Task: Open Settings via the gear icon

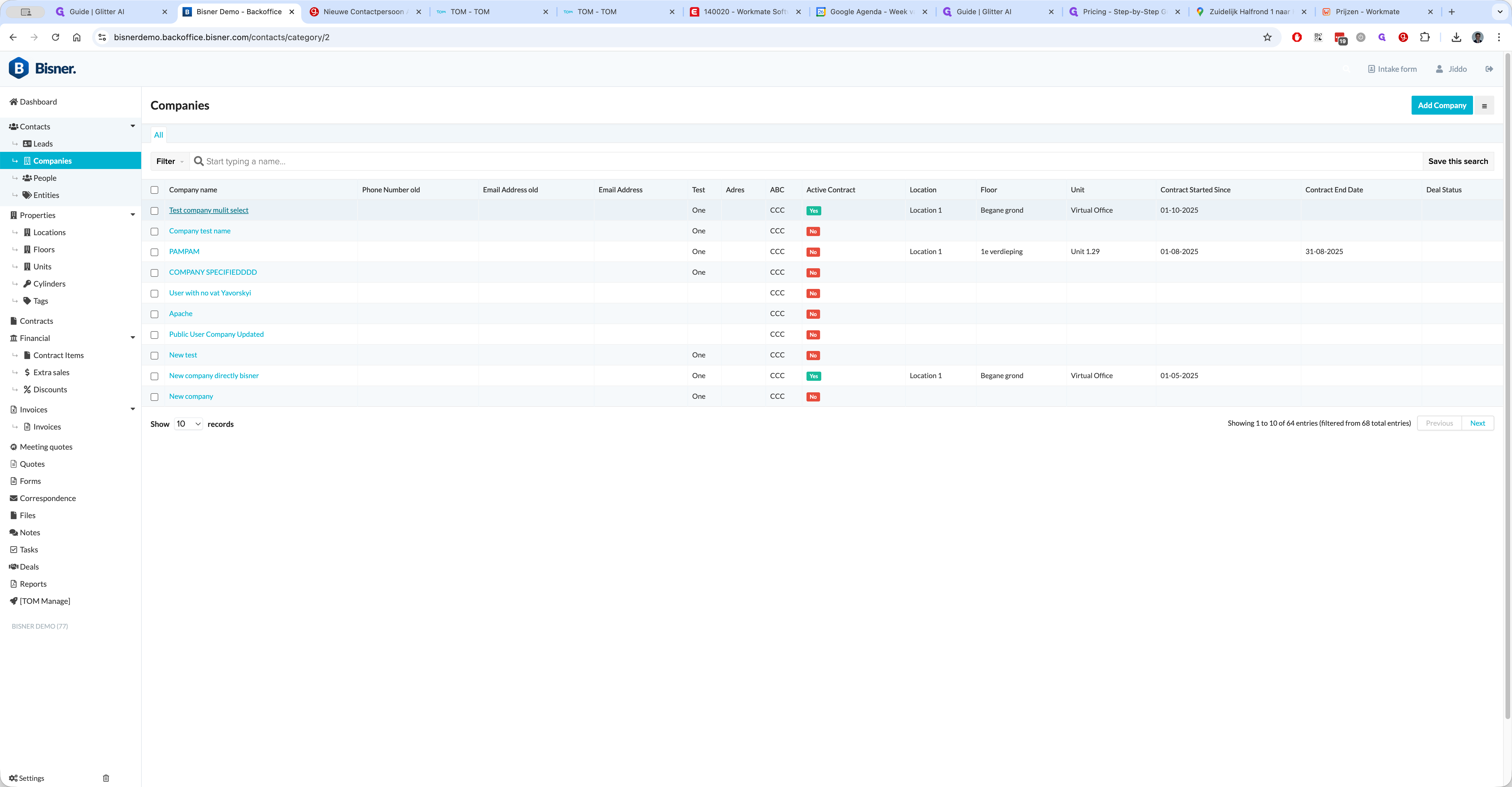Action: coord(14,778)
